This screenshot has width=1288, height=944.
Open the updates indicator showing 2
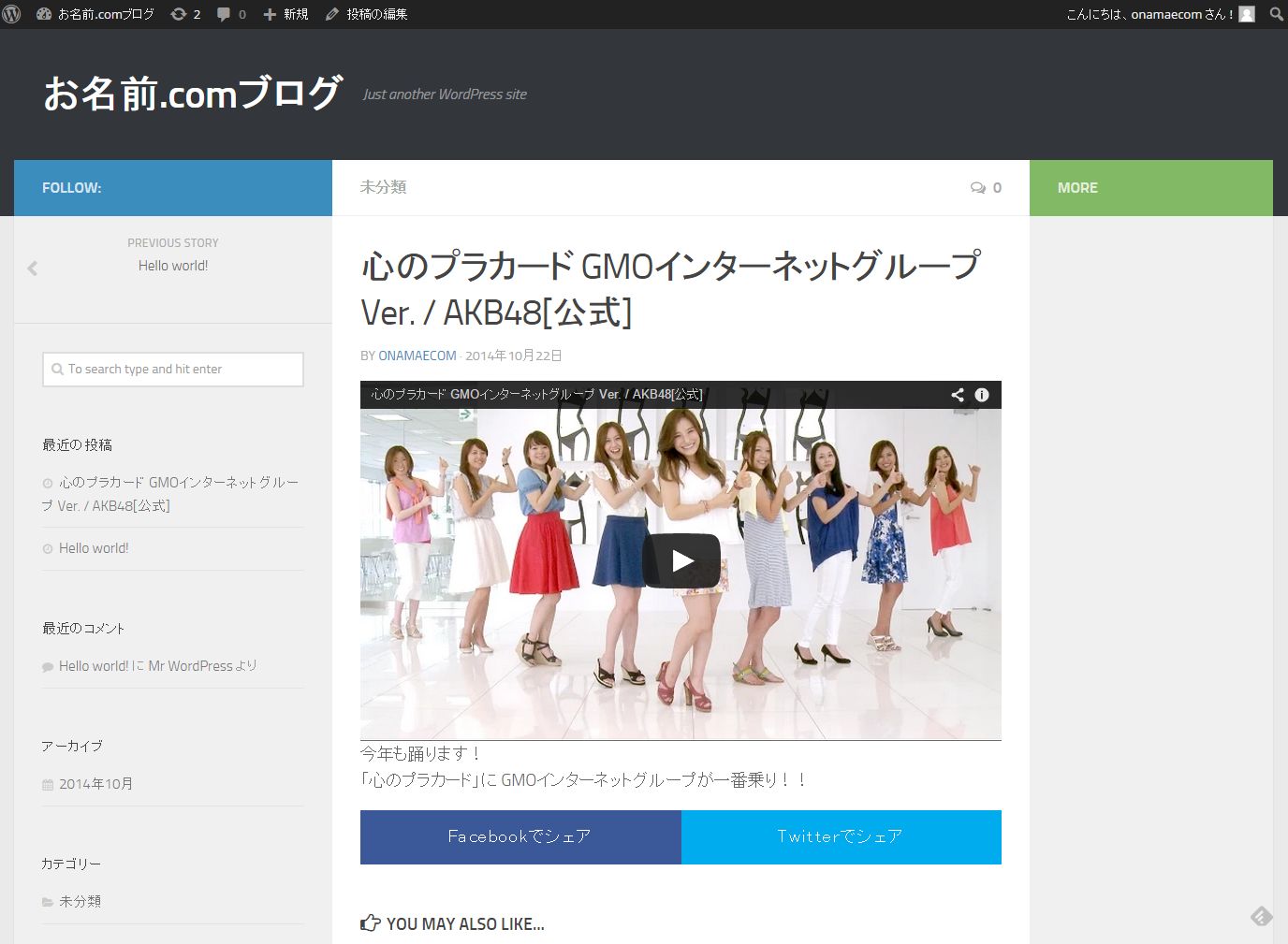185,14
